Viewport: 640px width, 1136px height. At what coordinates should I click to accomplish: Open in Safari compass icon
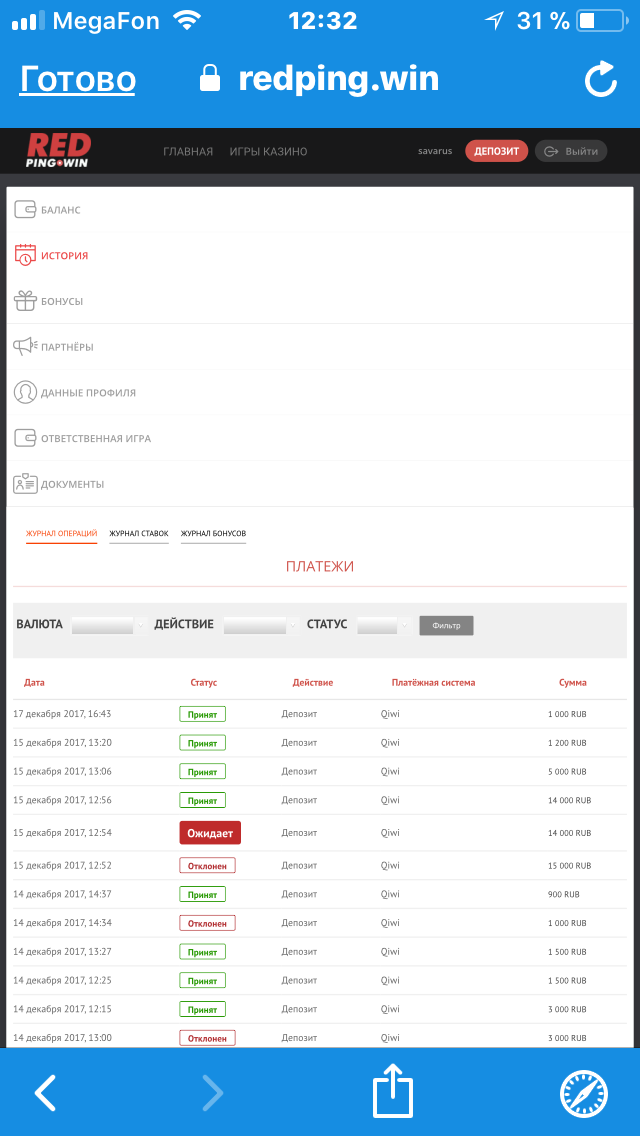583,1093
